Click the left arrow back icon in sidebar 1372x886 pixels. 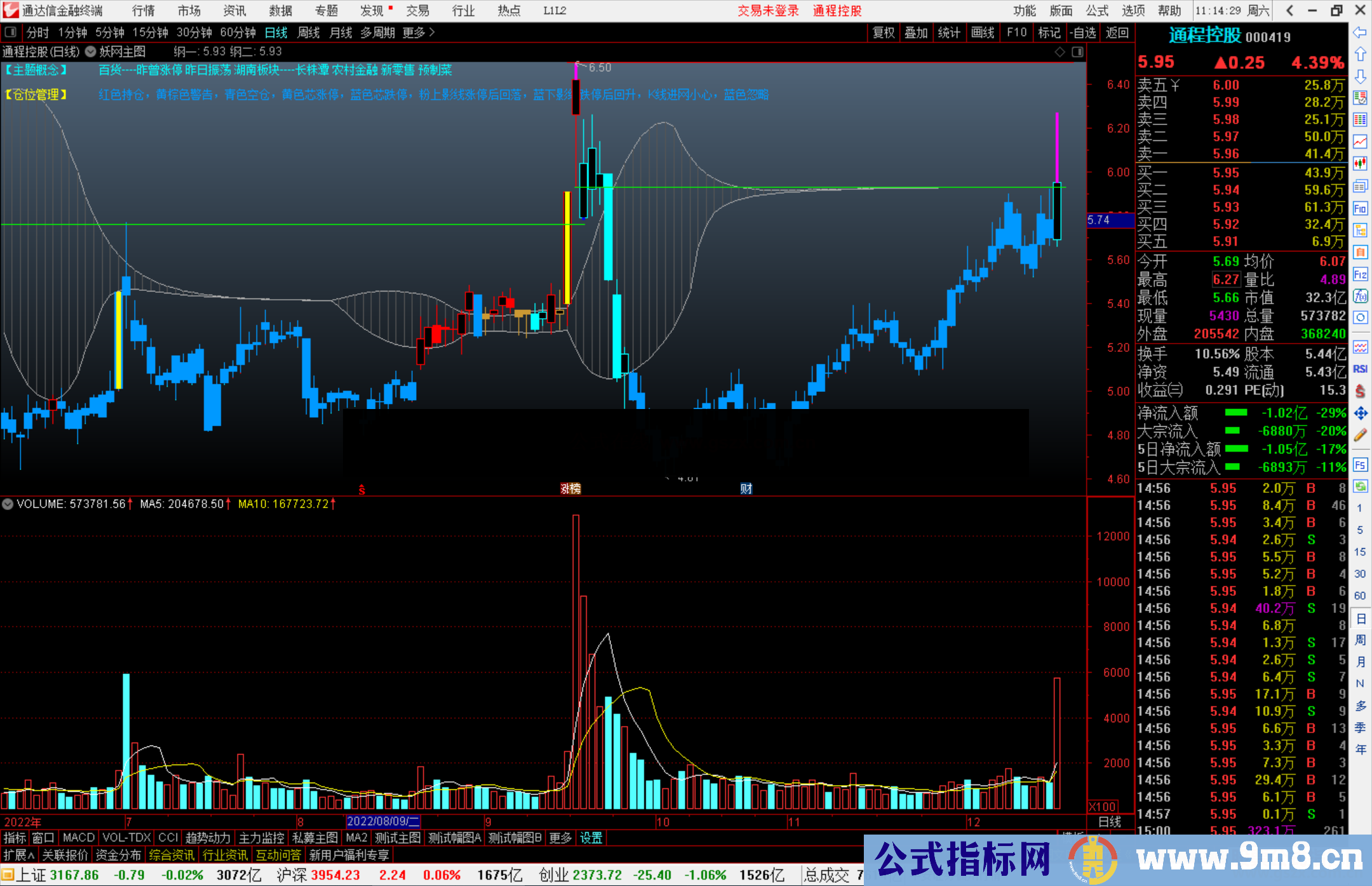pyautogui.click(x=1360, y=32)
